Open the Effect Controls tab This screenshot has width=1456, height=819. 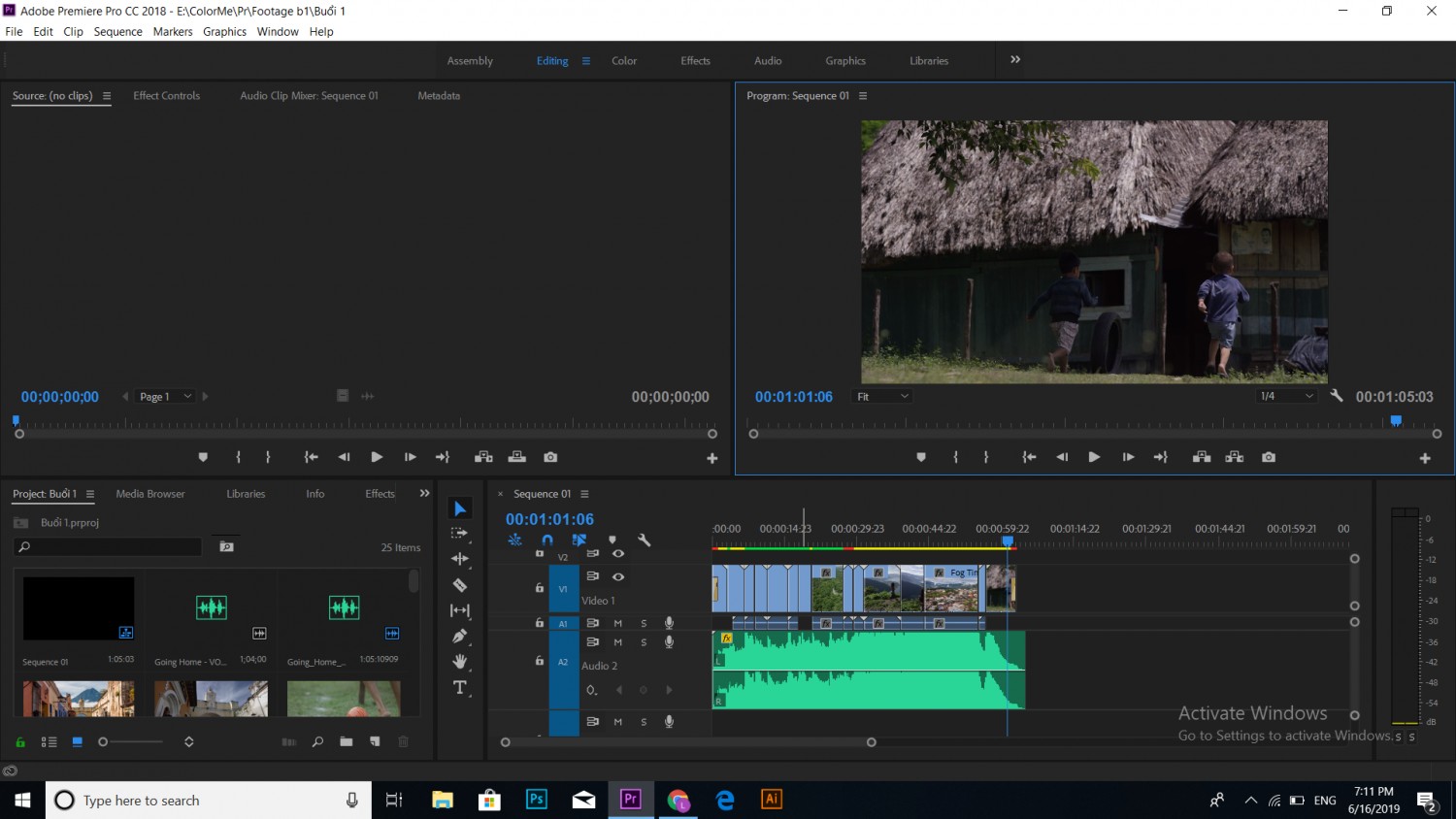[x=167, y=95]
